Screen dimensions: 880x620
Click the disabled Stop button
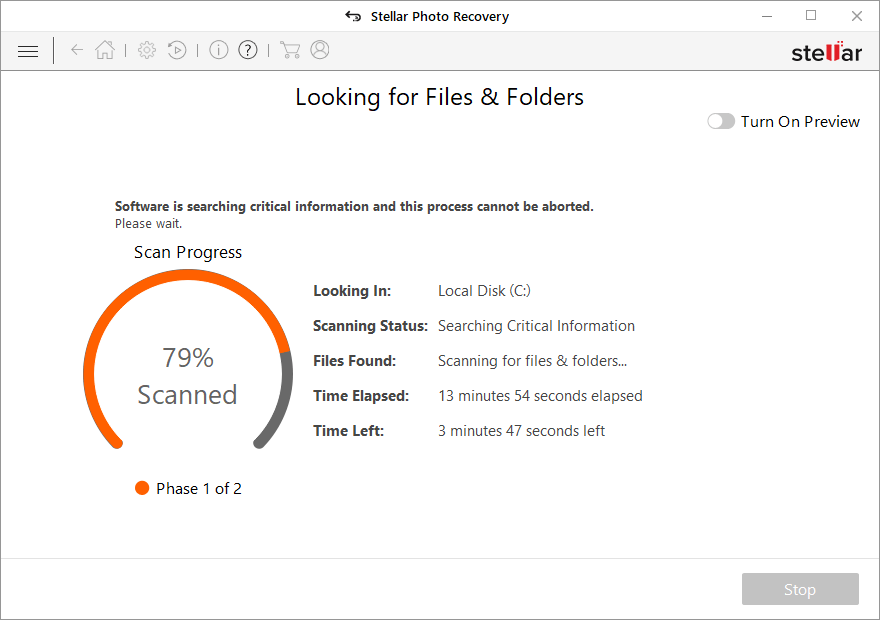point(799,589)
